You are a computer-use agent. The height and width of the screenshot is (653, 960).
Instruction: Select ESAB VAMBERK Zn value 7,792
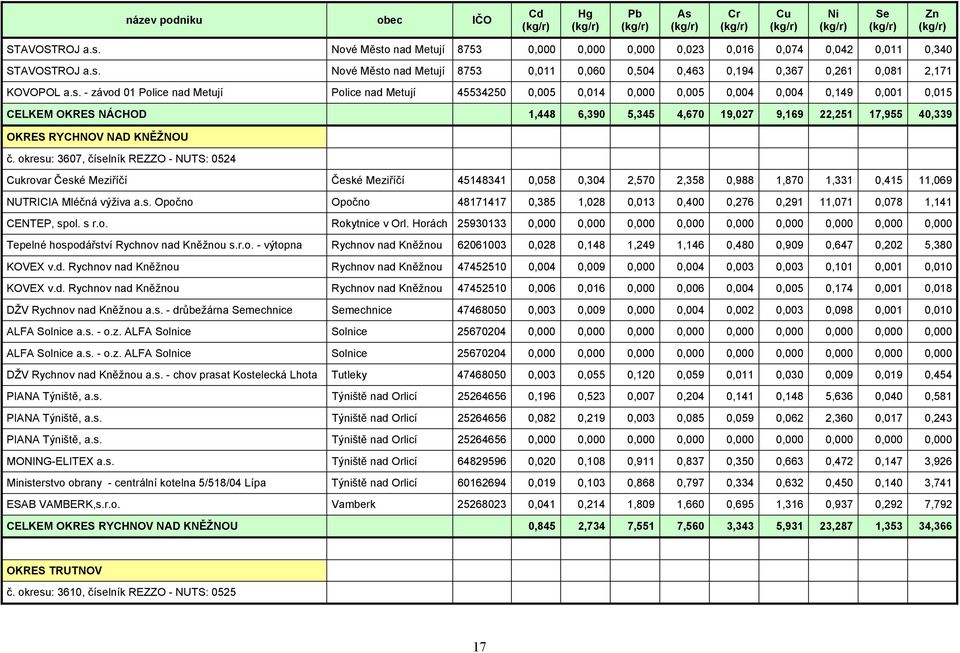[938, 504]
